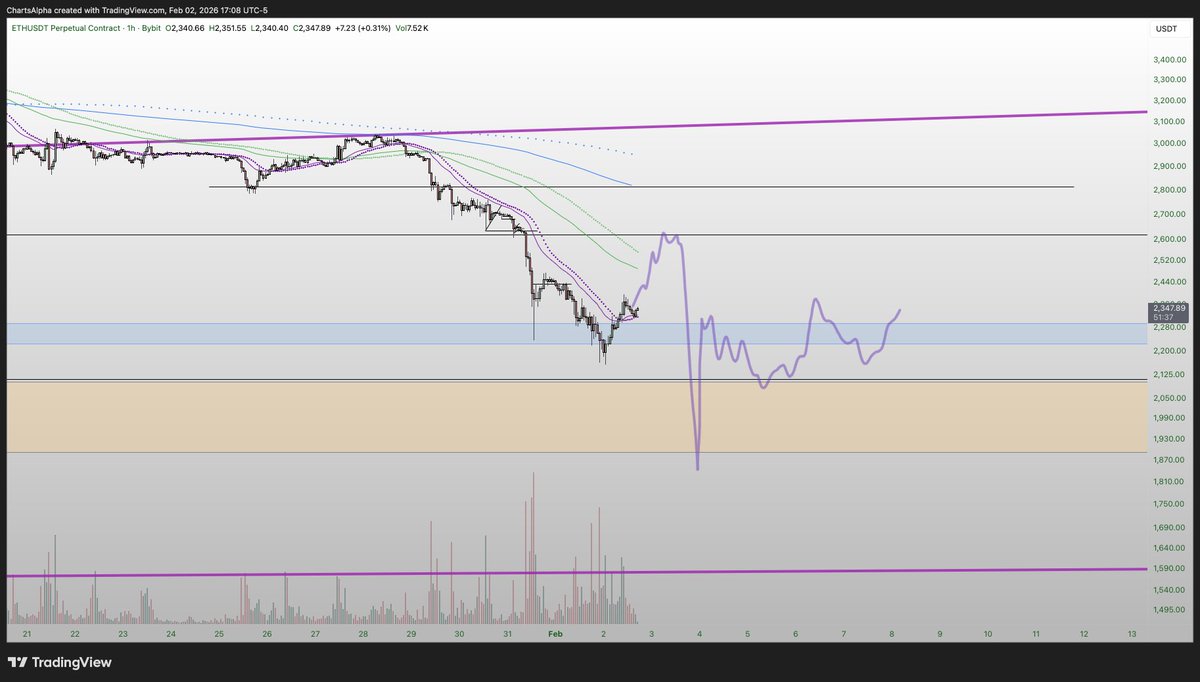Click the 13 date label on time axis
This screenshot has height=682, width=1200.
[1132, 634]
